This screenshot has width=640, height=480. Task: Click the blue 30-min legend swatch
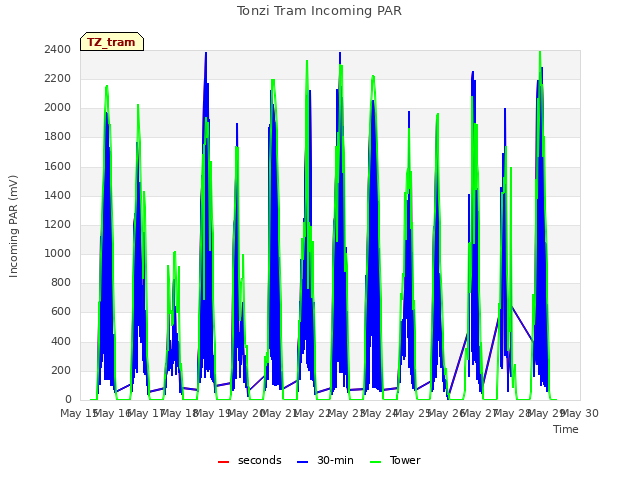(x=302, y=462)
